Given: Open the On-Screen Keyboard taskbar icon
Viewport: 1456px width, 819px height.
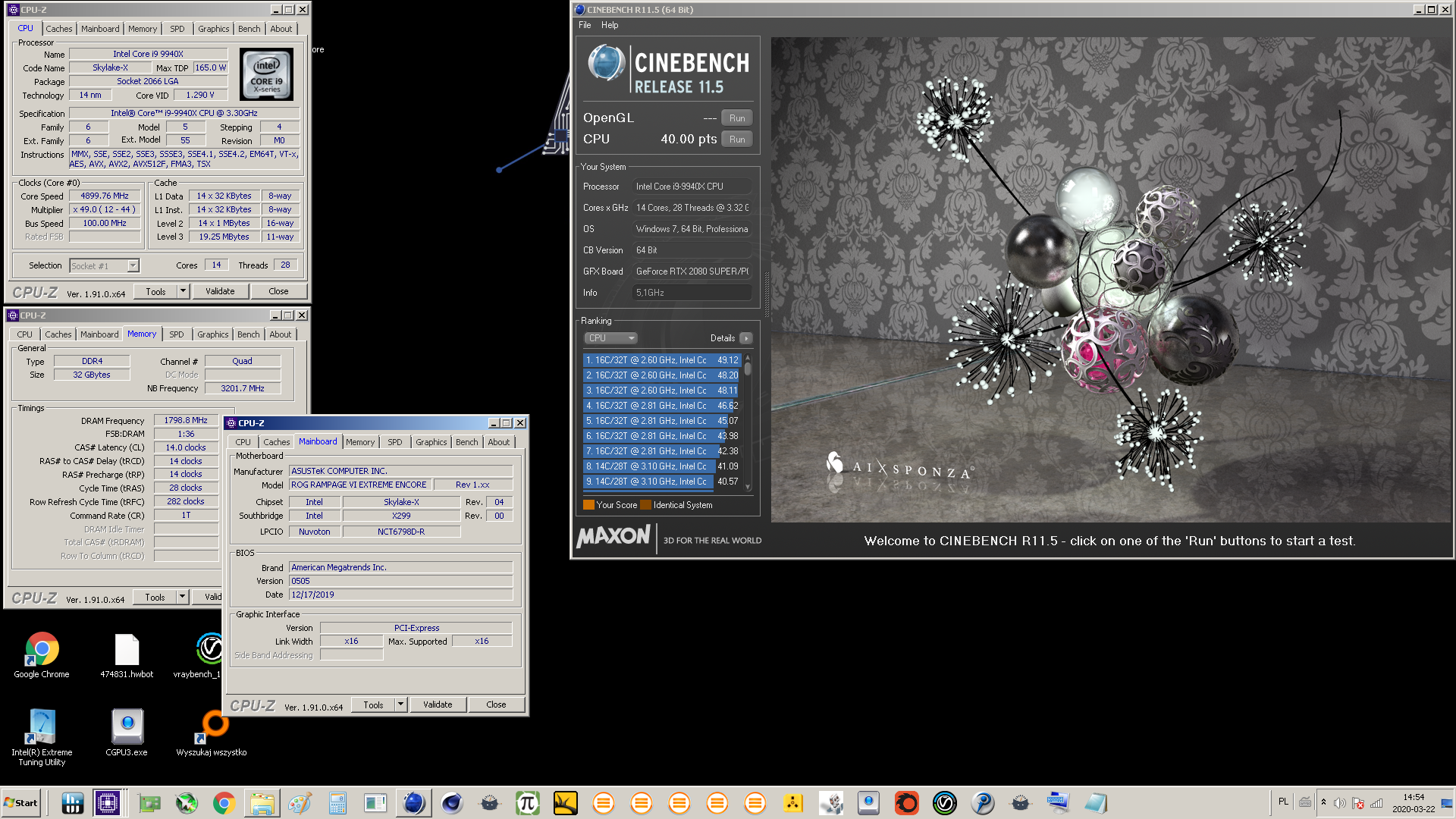Looking at the screenshot, I should click(x=1058, y=802).
